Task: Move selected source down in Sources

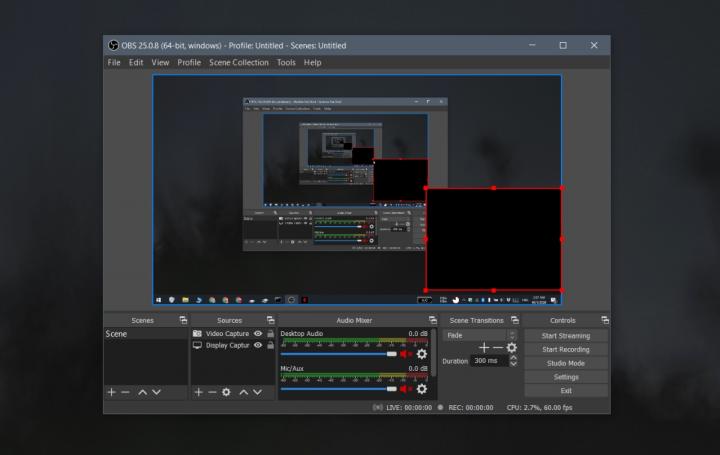Action: [258, 392]
